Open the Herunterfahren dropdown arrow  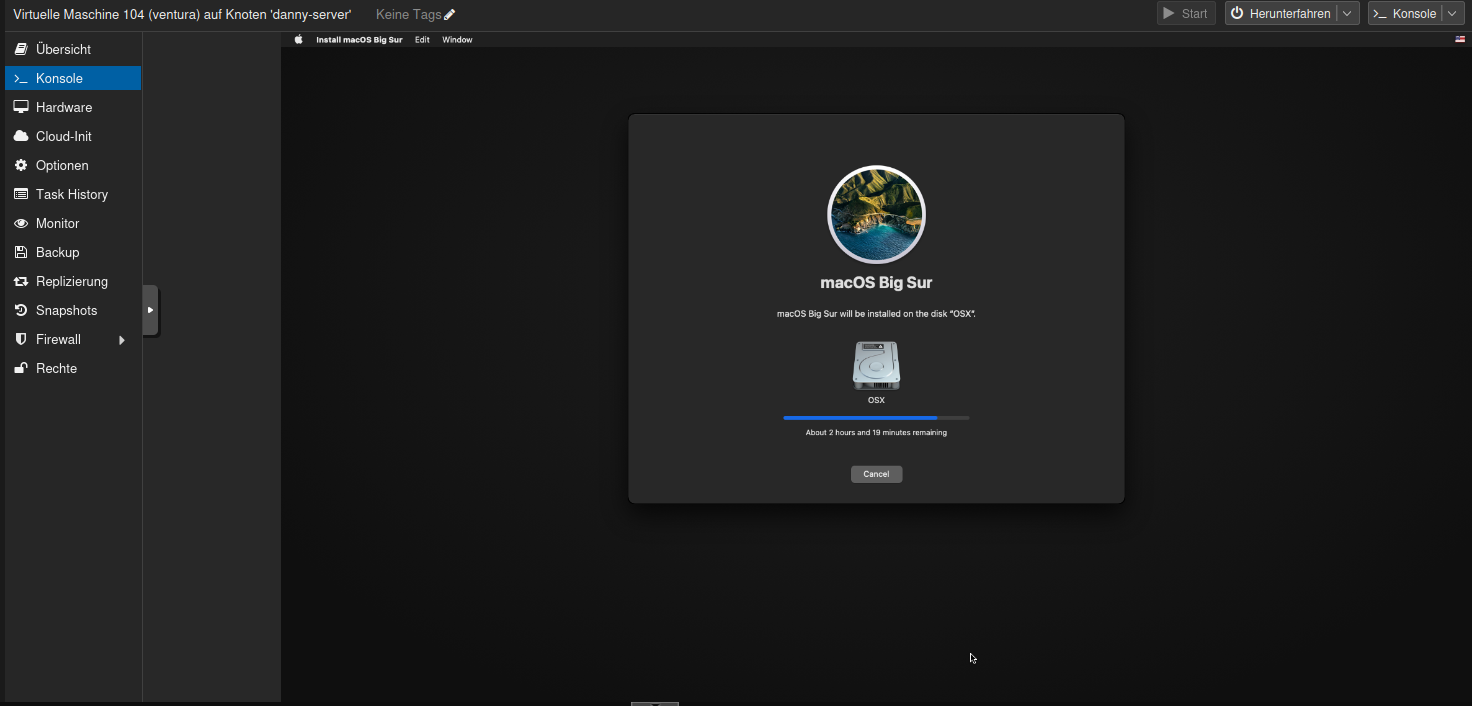click(1348, 14)
